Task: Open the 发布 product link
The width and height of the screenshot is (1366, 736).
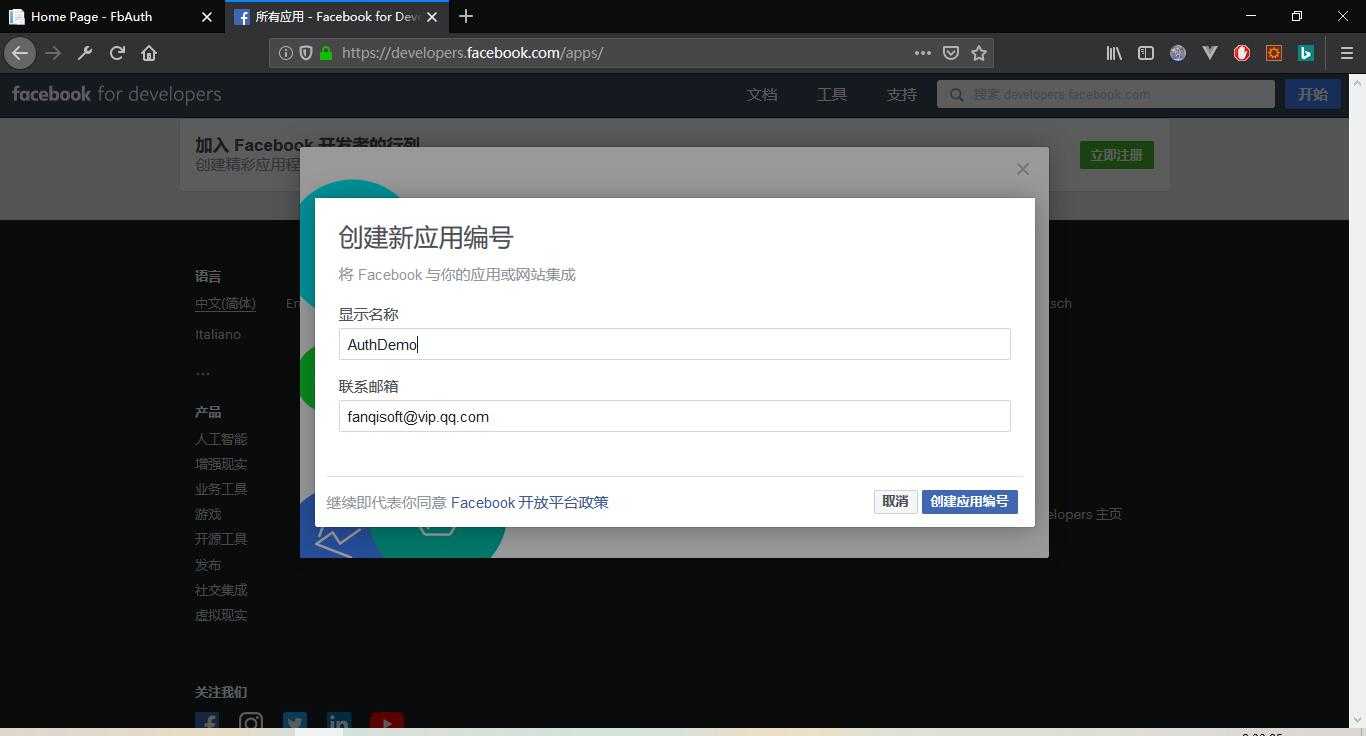Action: click(208, 565)
